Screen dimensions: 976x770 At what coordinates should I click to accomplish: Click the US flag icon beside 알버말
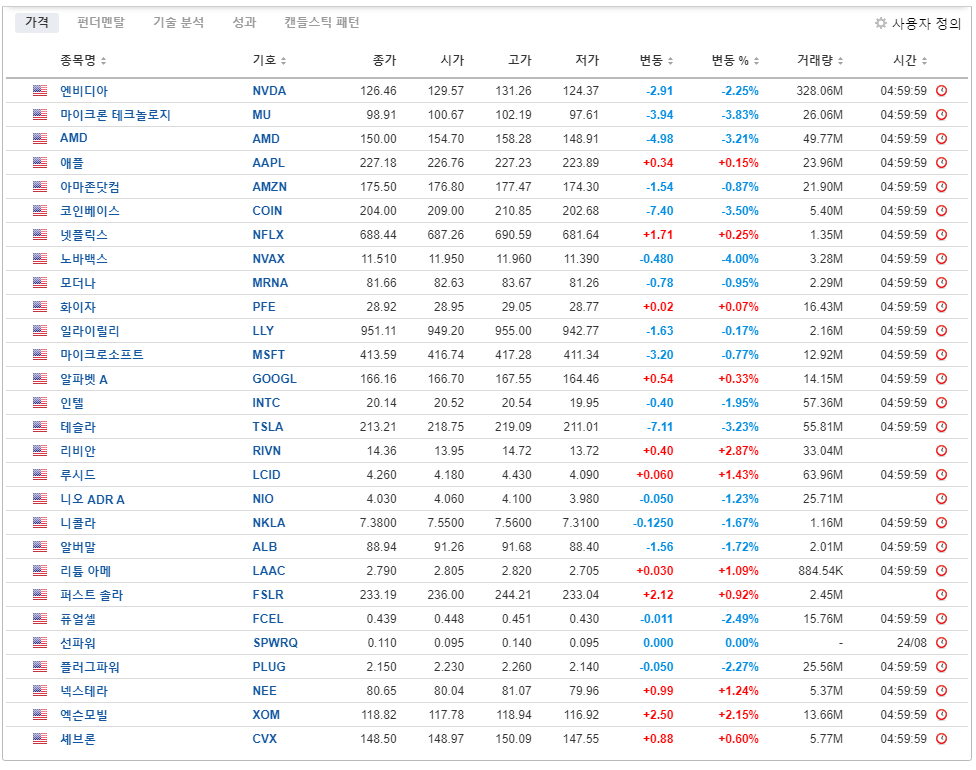pyautogui.click(x=40, y=547)
